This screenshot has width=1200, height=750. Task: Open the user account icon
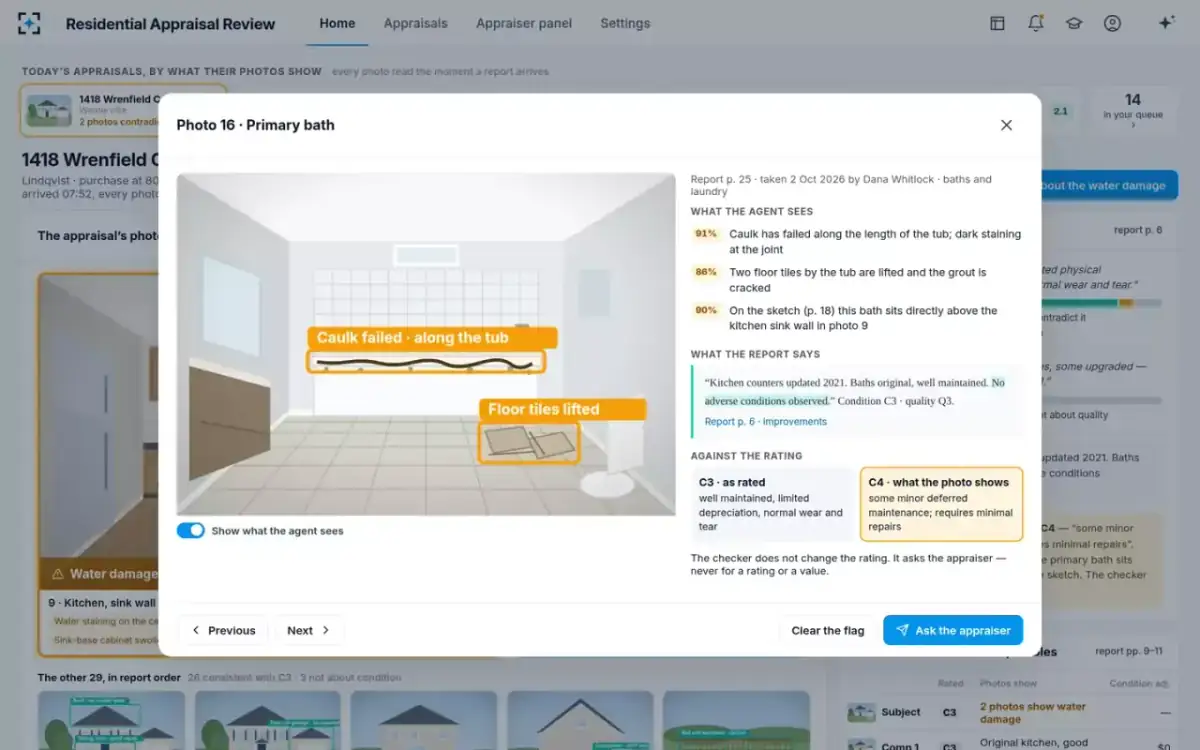pyautogui.click(x=1112, y=23)
